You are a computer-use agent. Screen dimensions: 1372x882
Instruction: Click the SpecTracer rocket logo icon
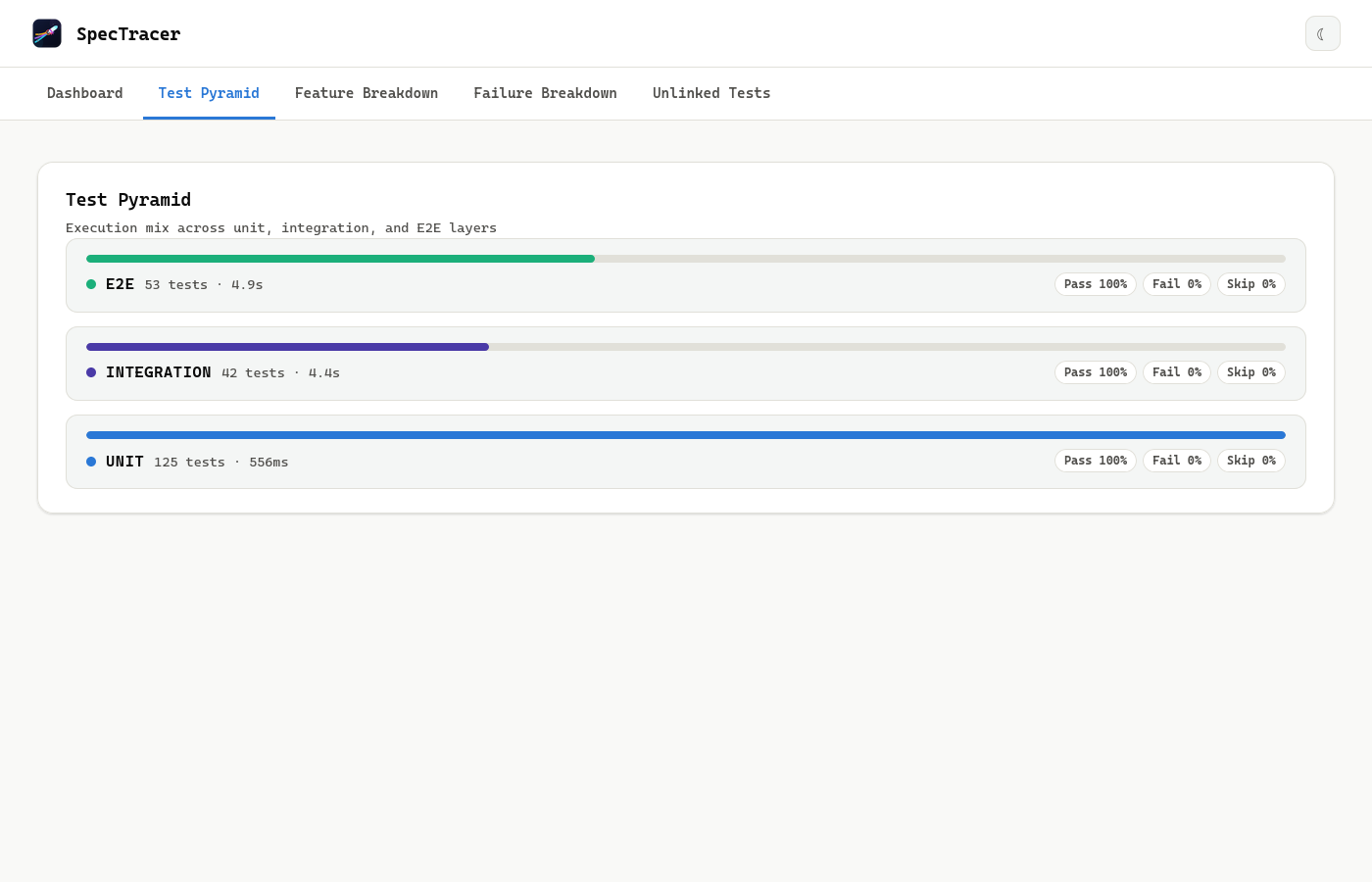click(47, 33)
